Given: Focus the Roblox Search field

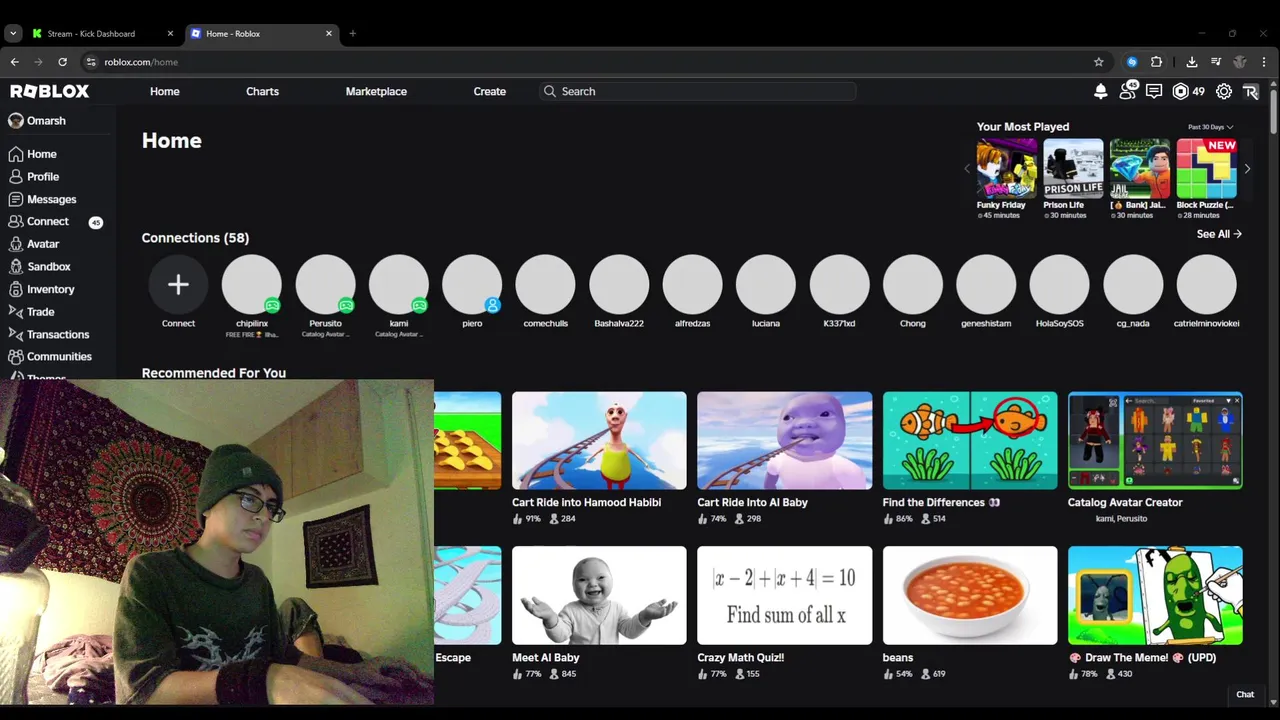Looking at the screenshot, I should (698, 91).
